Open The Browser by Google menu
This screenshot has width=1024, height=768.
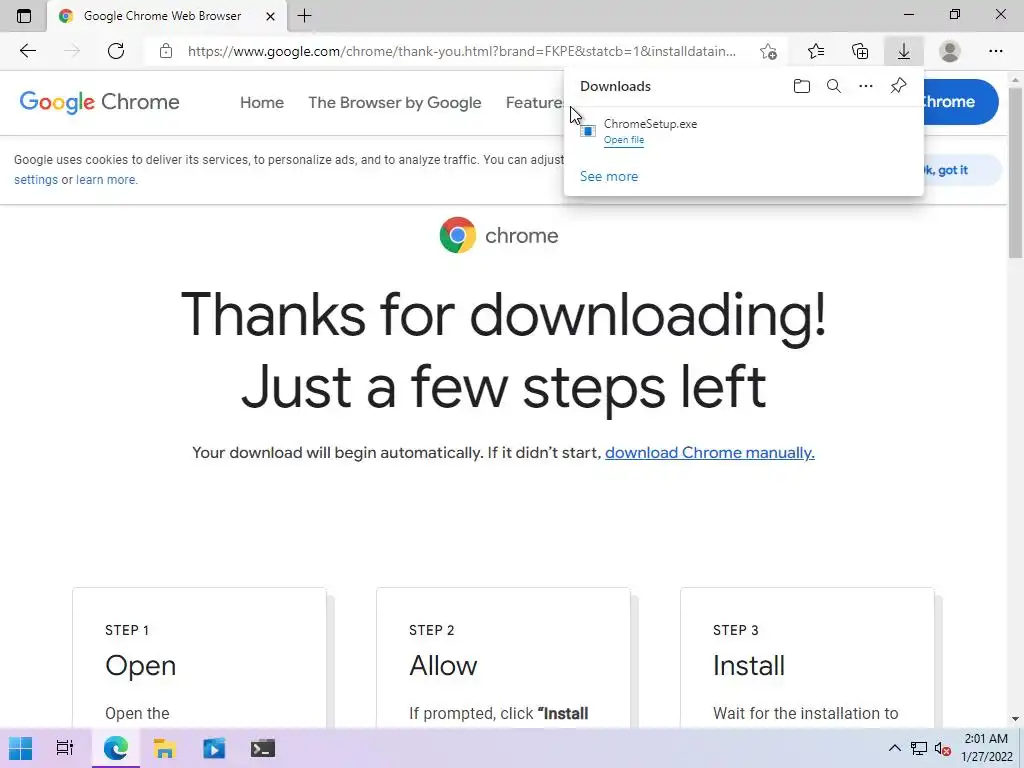click(394, 103)
